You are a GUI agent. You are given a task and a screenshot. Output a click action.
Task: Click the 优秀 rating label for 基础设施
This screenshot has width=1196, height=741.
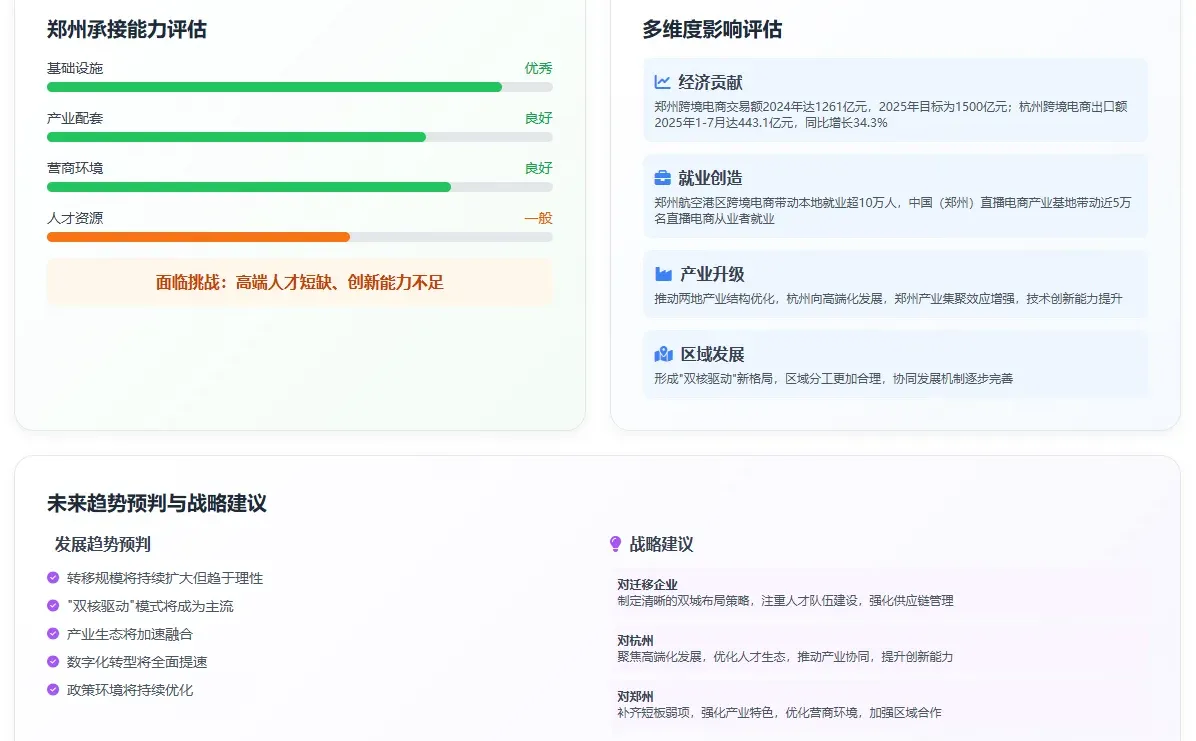point(541,68)
